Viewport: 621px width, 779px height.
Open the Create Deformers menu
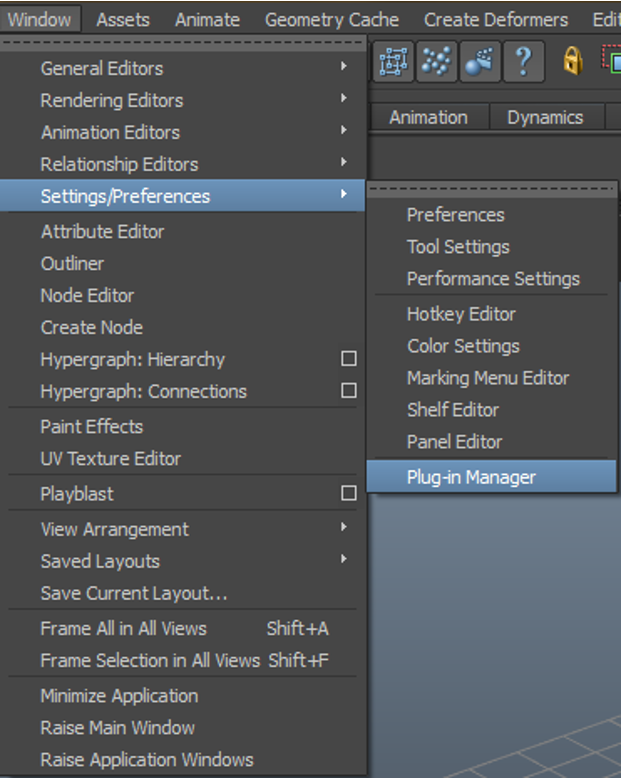[495, 19]
